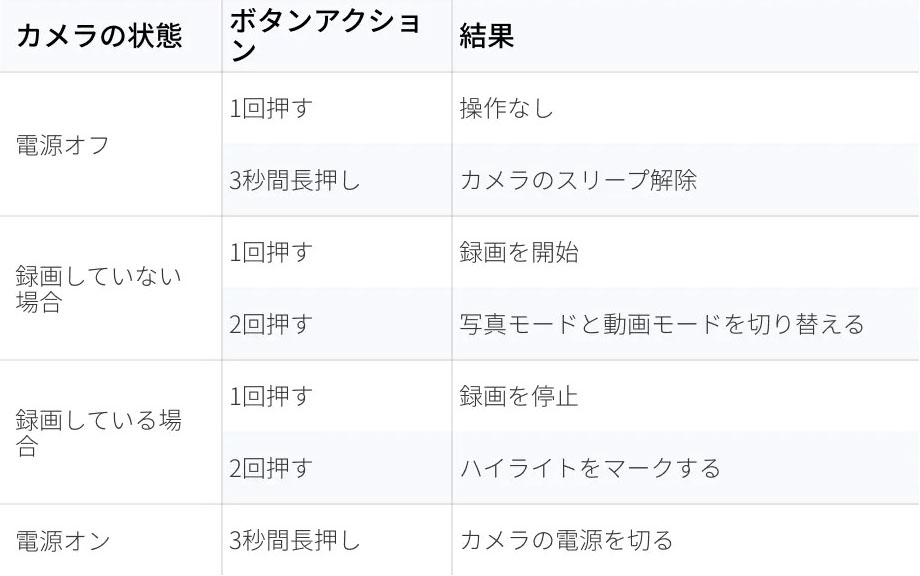Image resolution: width=920 pixels, height=576 pixels.
Task: Select the 2回押す cell beside ハイライトをマークする
Action: [271, 469]
